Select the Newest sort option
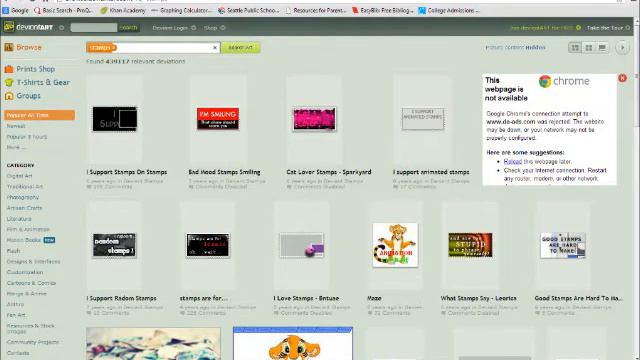Viewport: 640px width, 360px height. point(16,126)
